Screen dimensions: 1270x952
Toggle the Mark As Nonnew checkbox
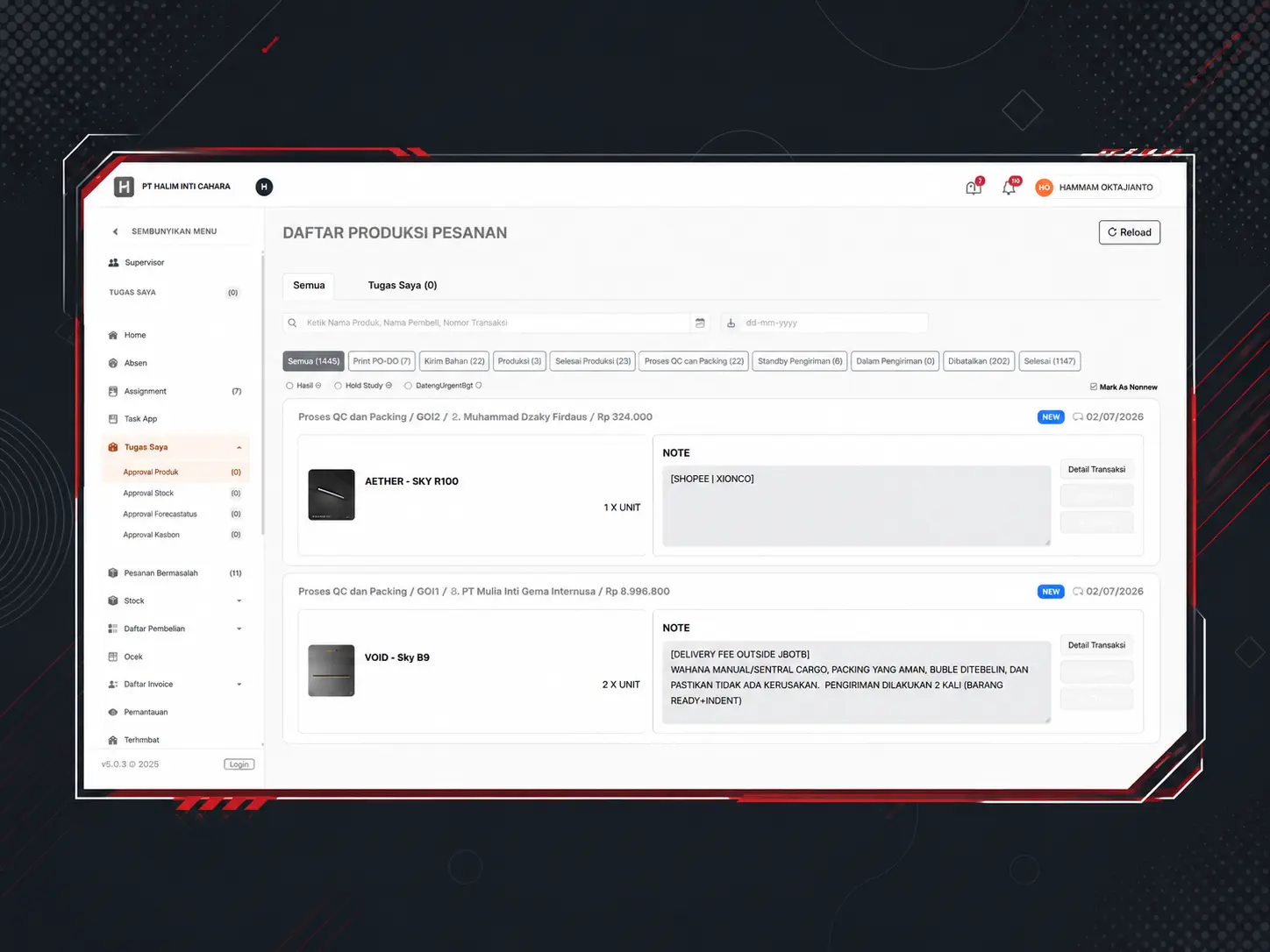coord(1094,387)
